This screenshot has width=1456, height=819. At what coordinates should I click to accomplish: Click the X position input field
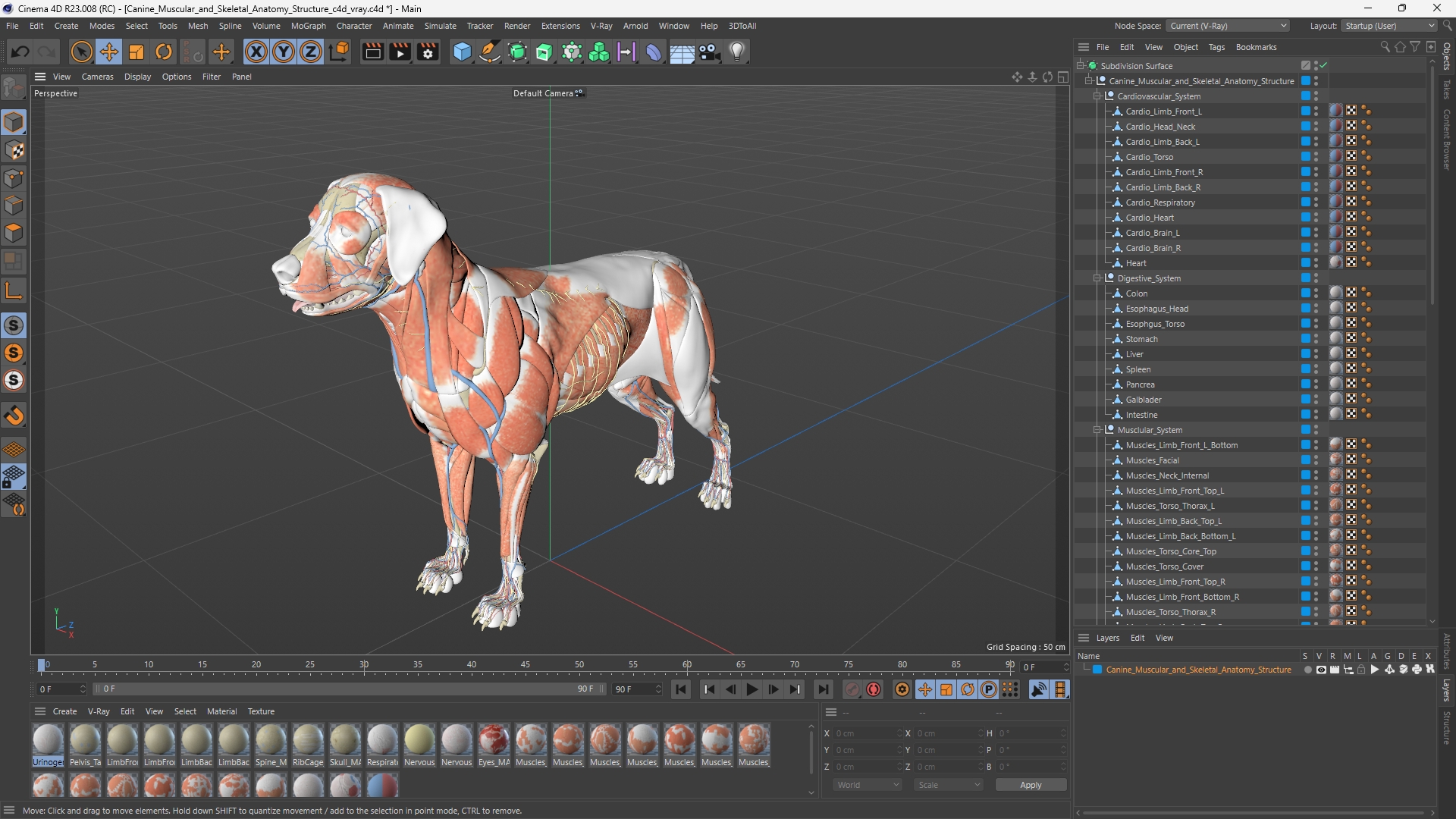pyautogui.click(x=868, y=733)
